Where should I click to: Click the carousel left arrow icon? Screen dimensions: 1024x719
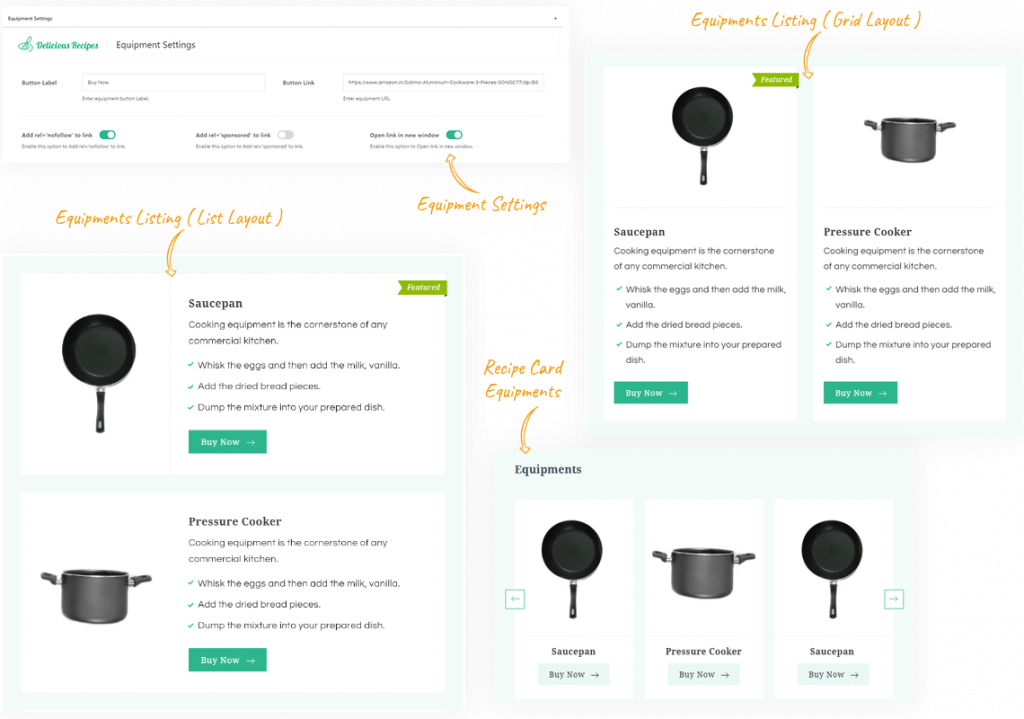pyautogui.click(x=515, y=599)
